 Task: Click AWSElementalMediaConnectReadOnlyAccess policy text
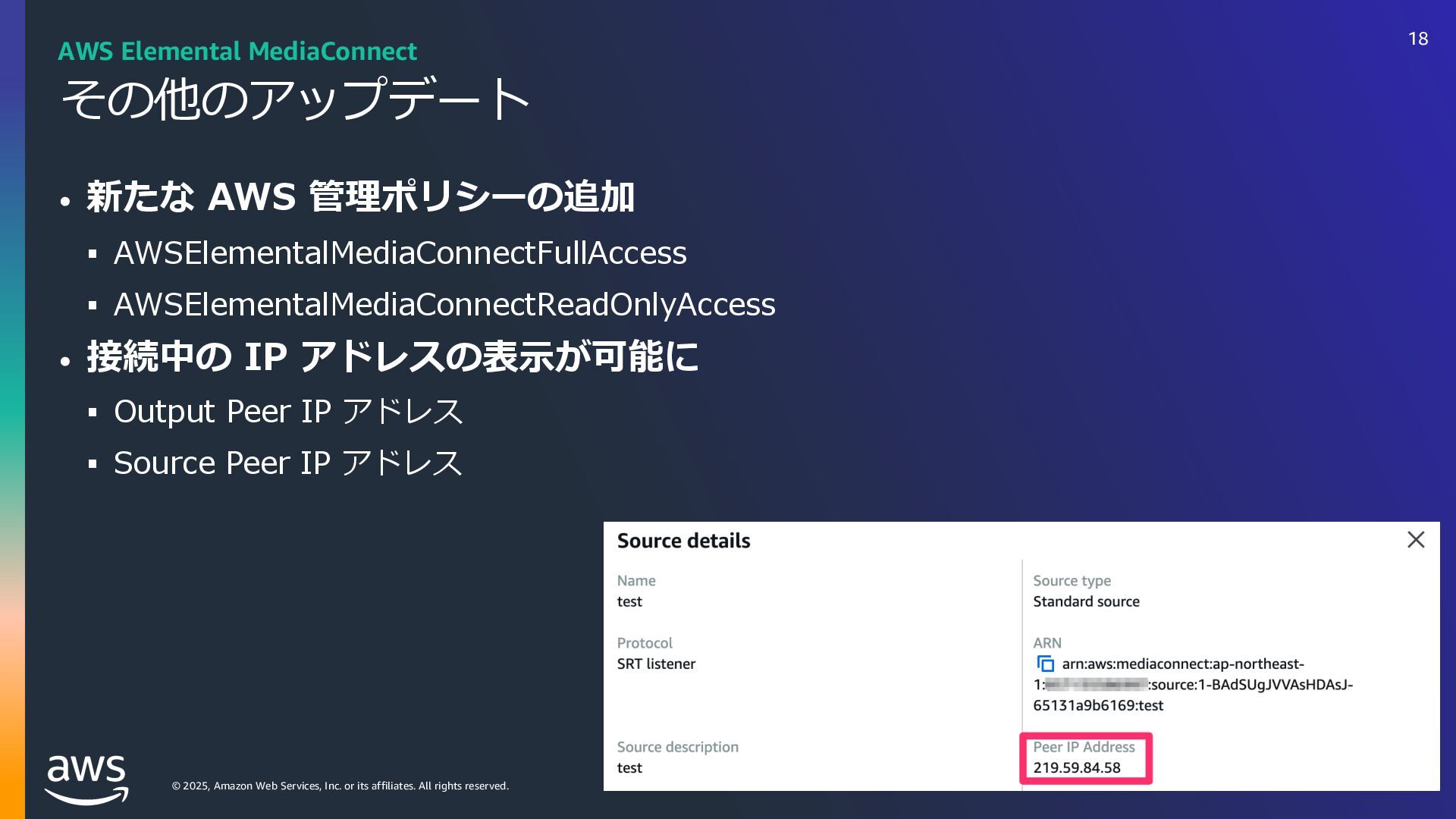click(x=444, y=304)
